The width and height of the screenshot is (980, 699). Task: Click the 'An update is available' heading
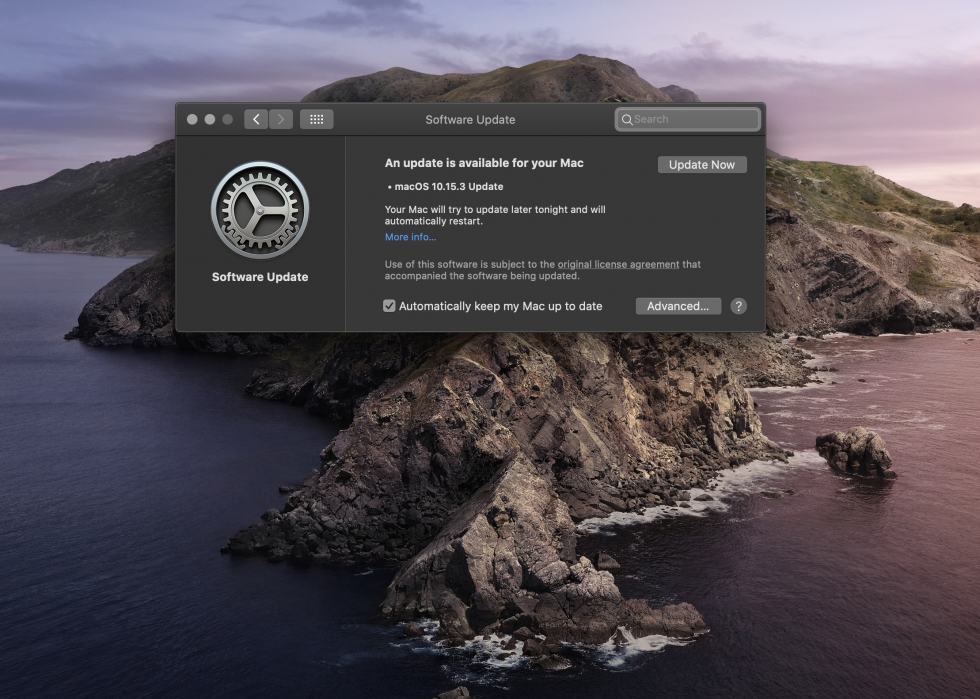(484, 163)
